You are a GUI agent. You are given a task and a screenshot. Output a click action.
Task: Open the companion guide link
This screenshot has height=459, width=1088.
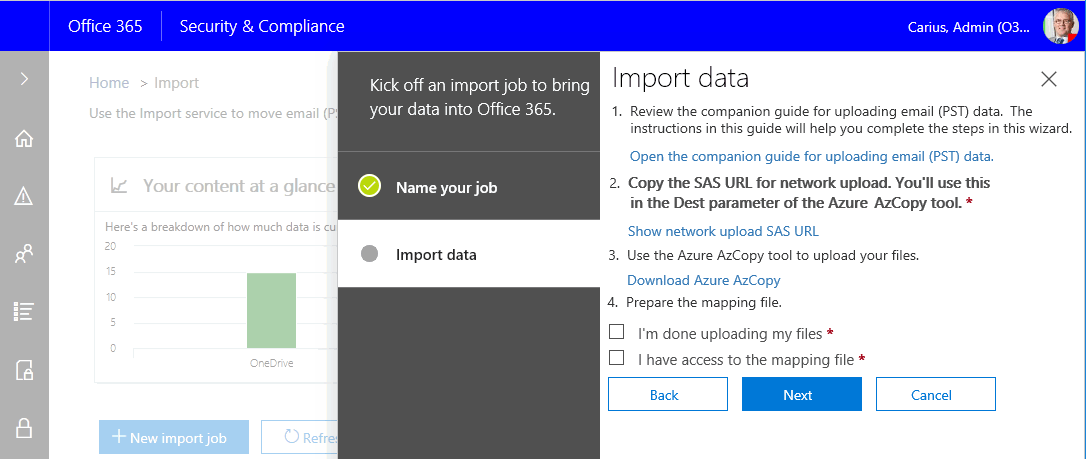click(811, 157)
